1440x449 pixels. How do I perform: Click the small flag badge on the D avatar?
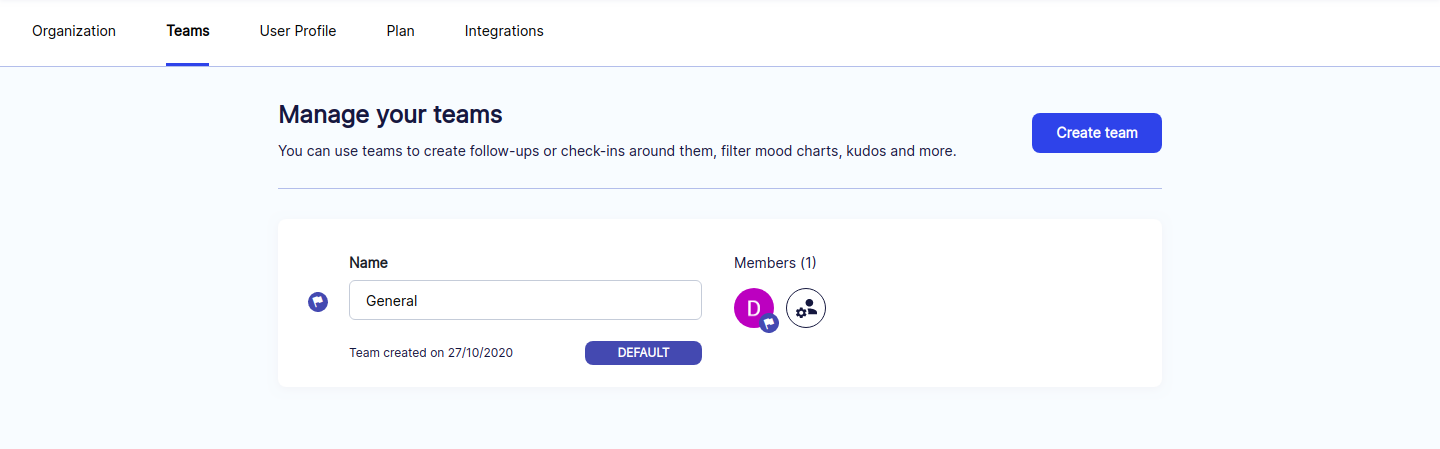pos(769,323)
